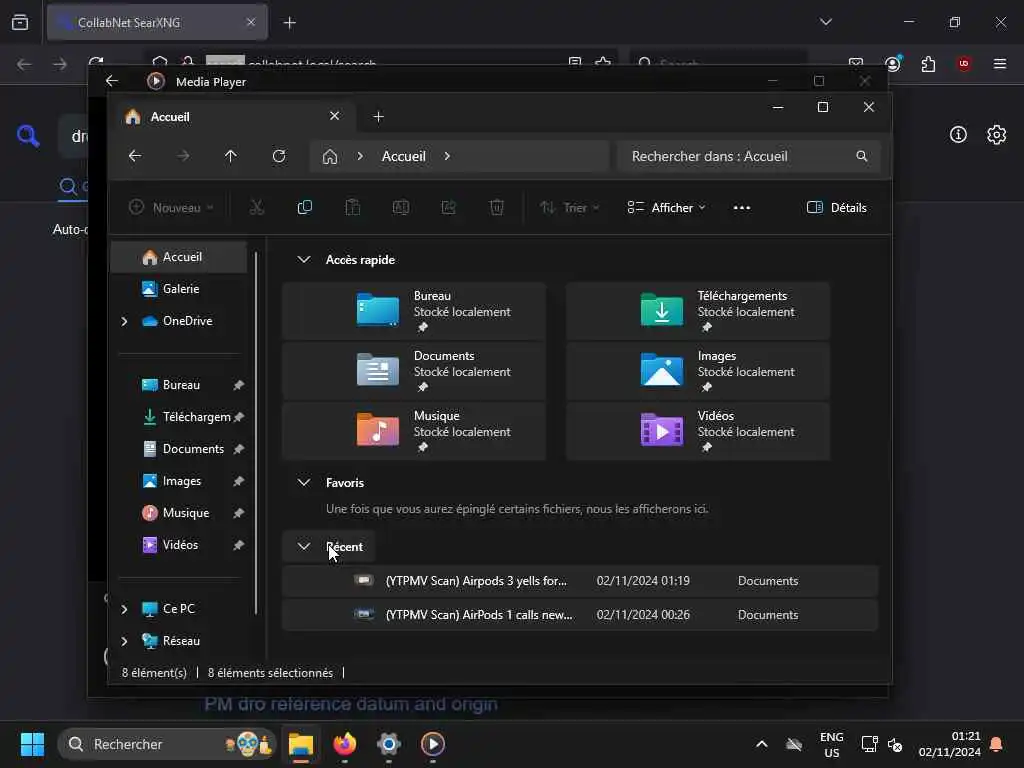The height and width of the screenshot is (768, 1024).
Task: Open Firefox extensions puzzle icon
Action: [928, 63]
